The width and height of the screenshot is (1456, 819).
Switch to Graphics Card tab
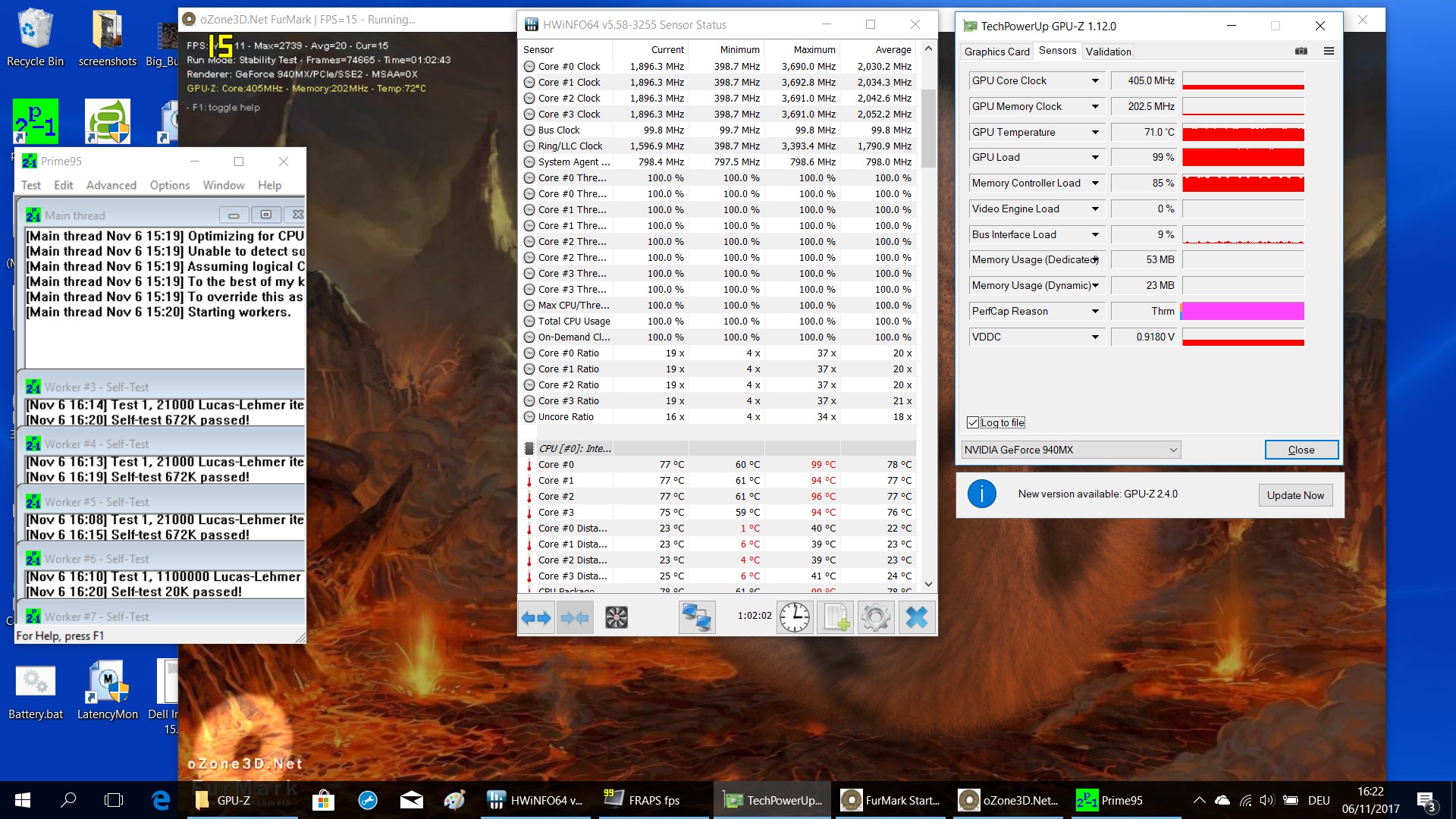pyautogui.click(x=996, y=52)
